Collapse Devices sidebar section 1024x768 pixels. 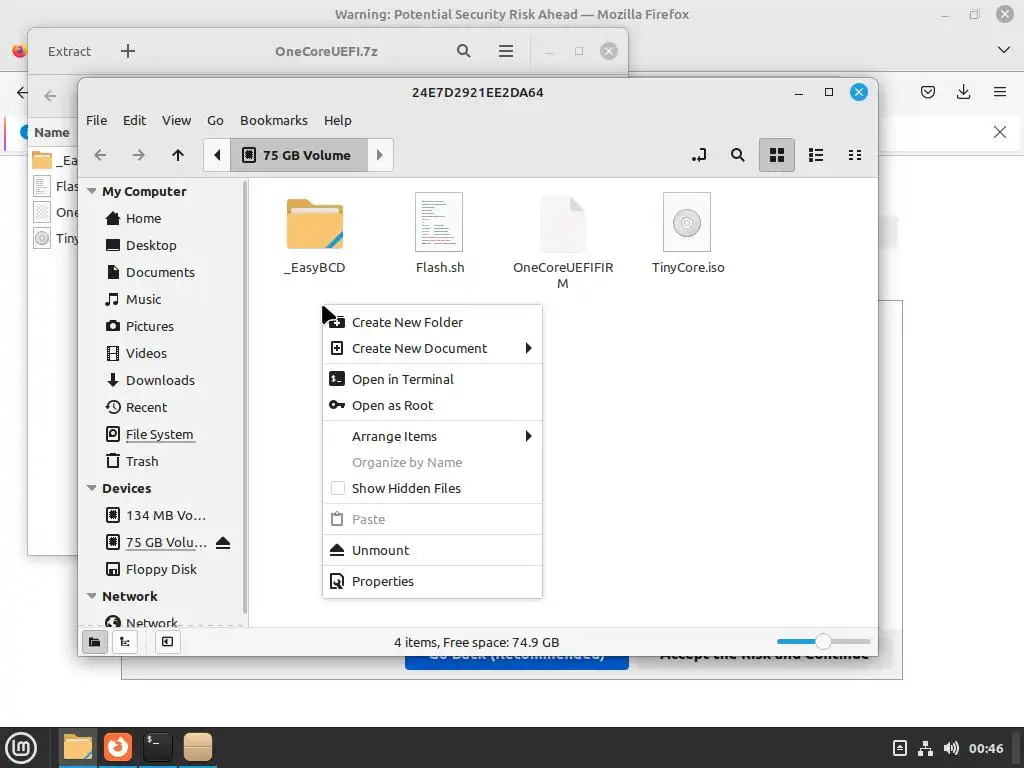[x=91, y=488]
